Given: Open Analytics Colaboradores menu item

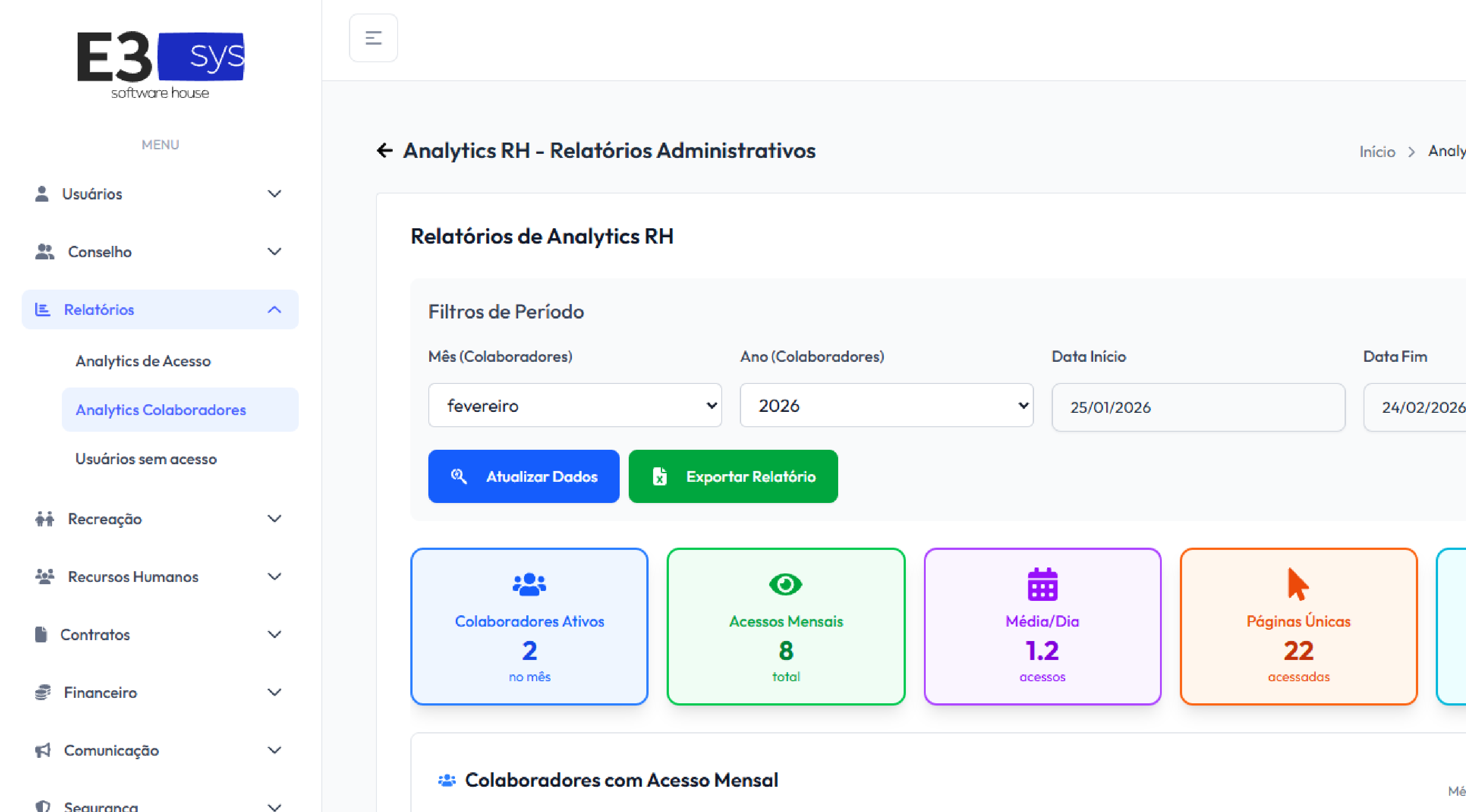Looking at the screenshot, I should click(161, 410).
